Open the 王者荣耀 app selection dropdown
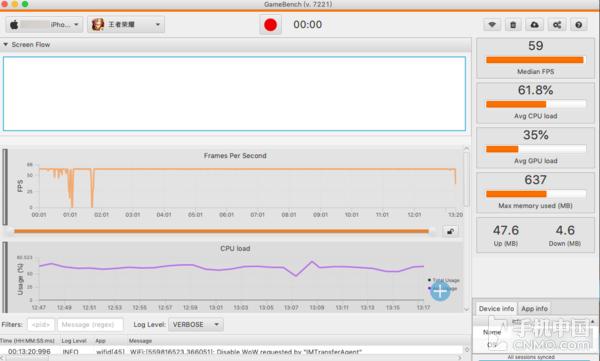The height and width of the screenshot is (361, 600). pyautogui.click(x=126, y=25)
